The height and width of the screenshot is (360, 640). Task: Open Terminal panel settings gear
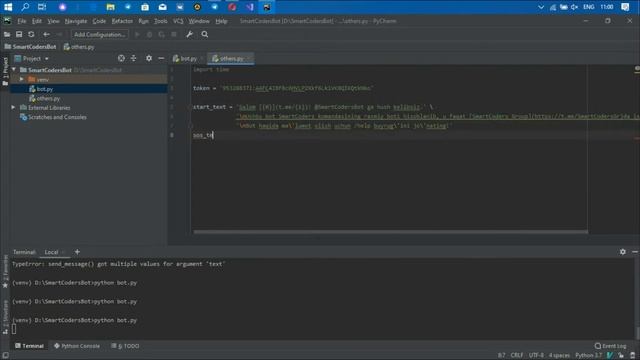[622, 252]
